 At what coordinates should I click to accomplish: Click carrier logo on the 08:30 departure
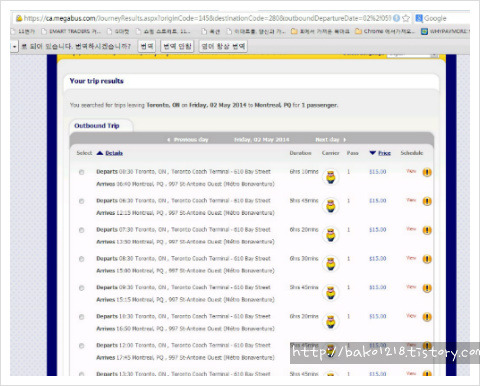[x=331, y=264]
